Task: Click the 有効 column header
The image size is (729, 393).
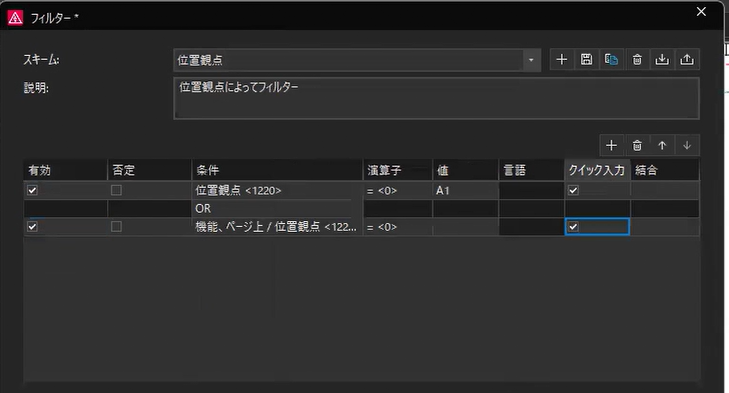Action: (66, 170)
